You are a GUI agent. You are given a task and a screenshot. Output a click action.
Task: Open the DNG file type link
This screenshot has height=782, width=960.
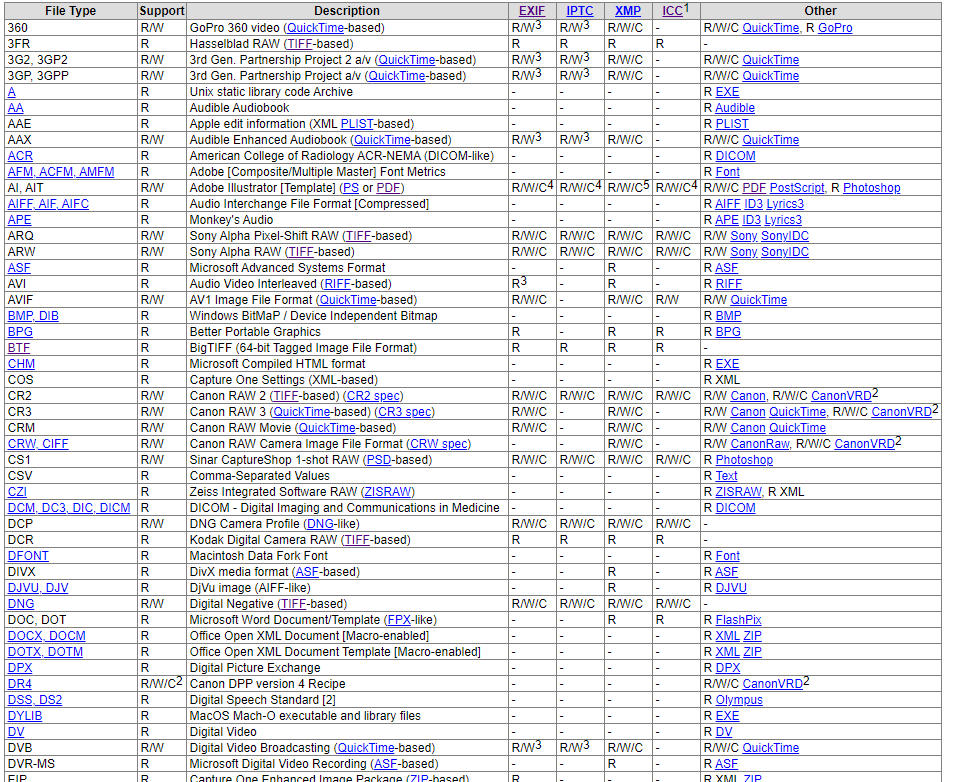(21, 604)
